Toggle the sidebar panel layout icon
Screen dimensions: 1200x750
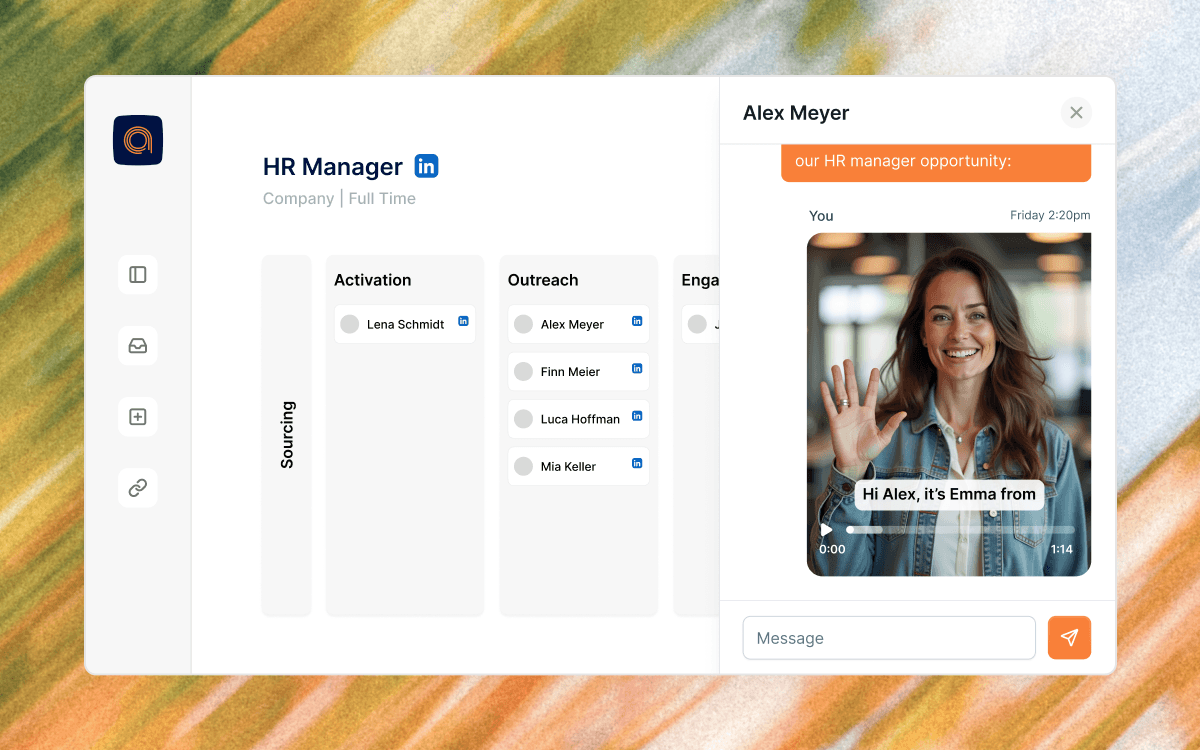[x=138, y=274]
